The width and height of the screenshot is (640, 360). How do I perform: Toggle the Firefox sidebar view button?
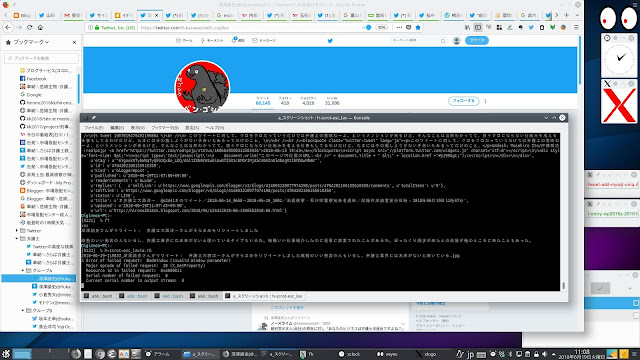[x=478, y=27]
